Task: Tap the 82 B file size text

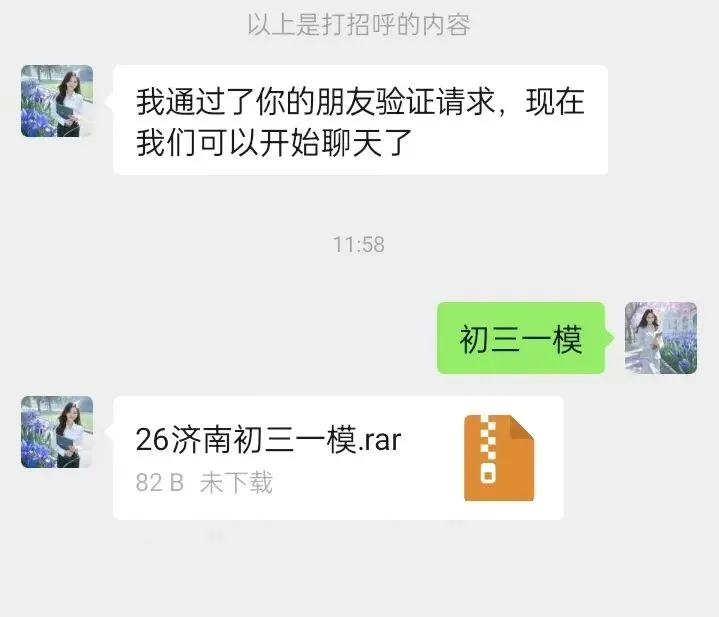Action: click(x=160, y=483)
